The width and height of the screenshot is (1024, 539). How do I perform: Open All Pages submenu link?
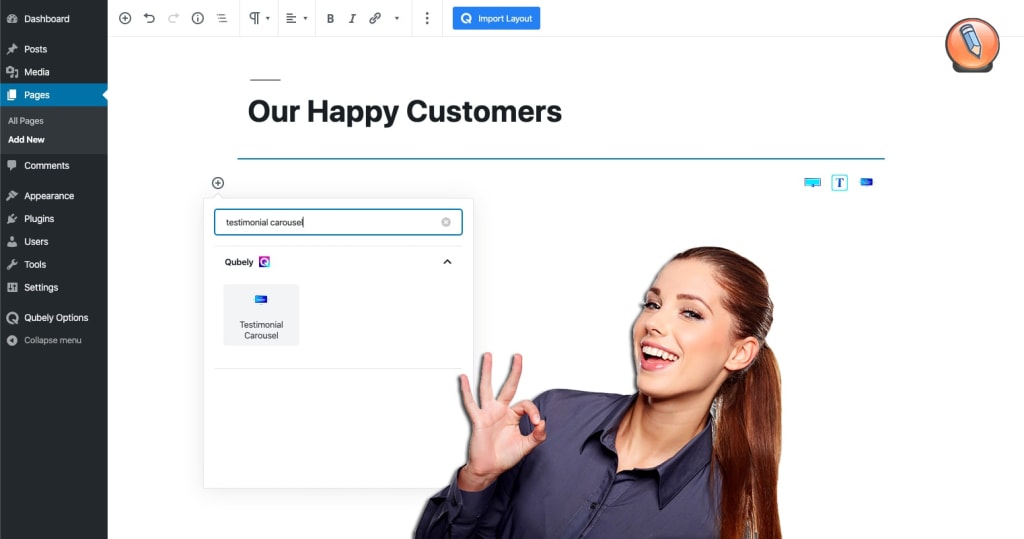[26, 121]
